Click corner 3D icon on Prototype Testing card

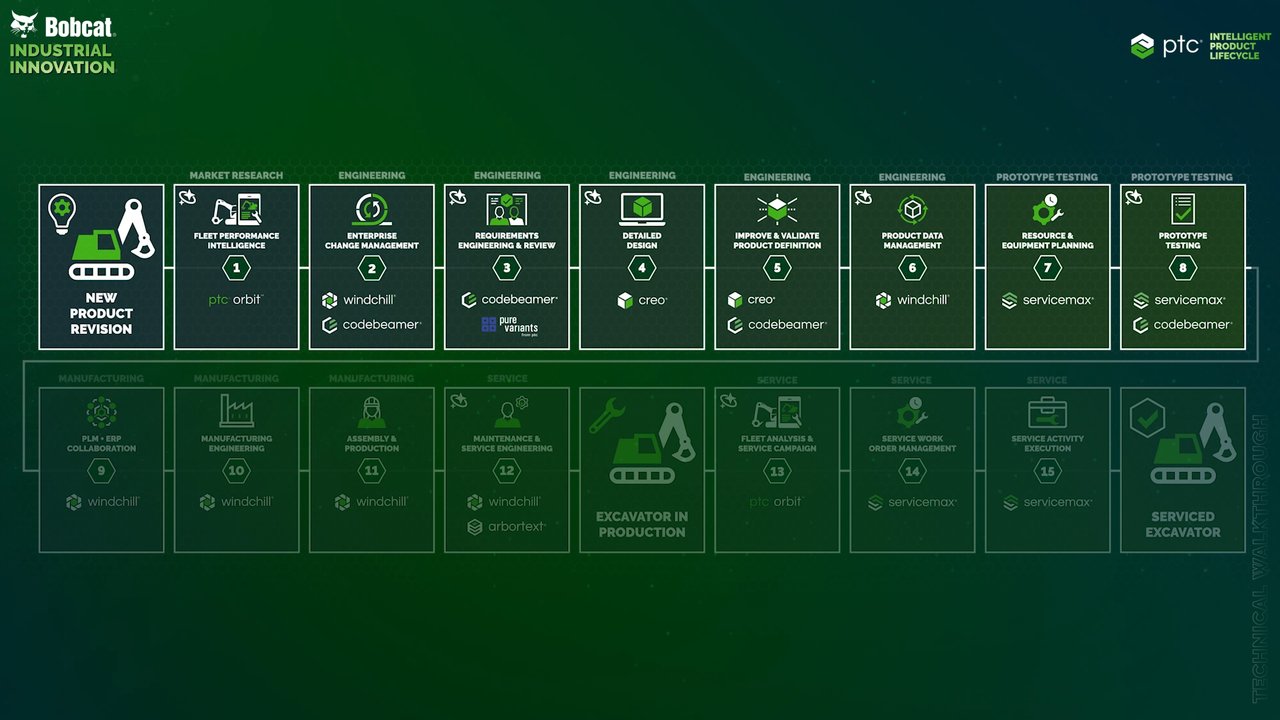(1133, 197)
